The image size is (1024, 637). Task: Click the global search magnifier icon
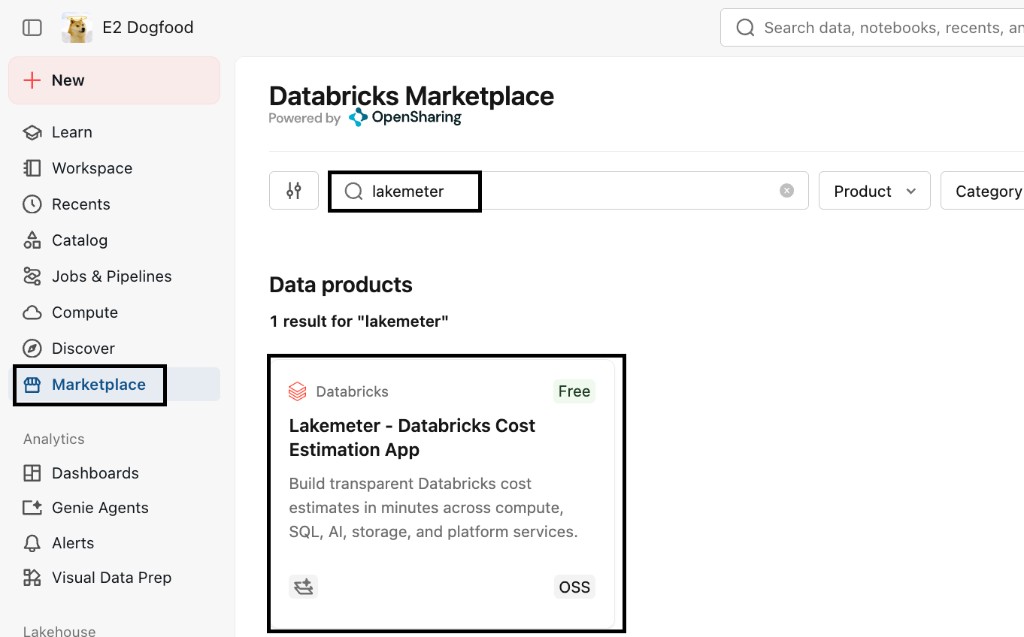(x=745, y=27)
